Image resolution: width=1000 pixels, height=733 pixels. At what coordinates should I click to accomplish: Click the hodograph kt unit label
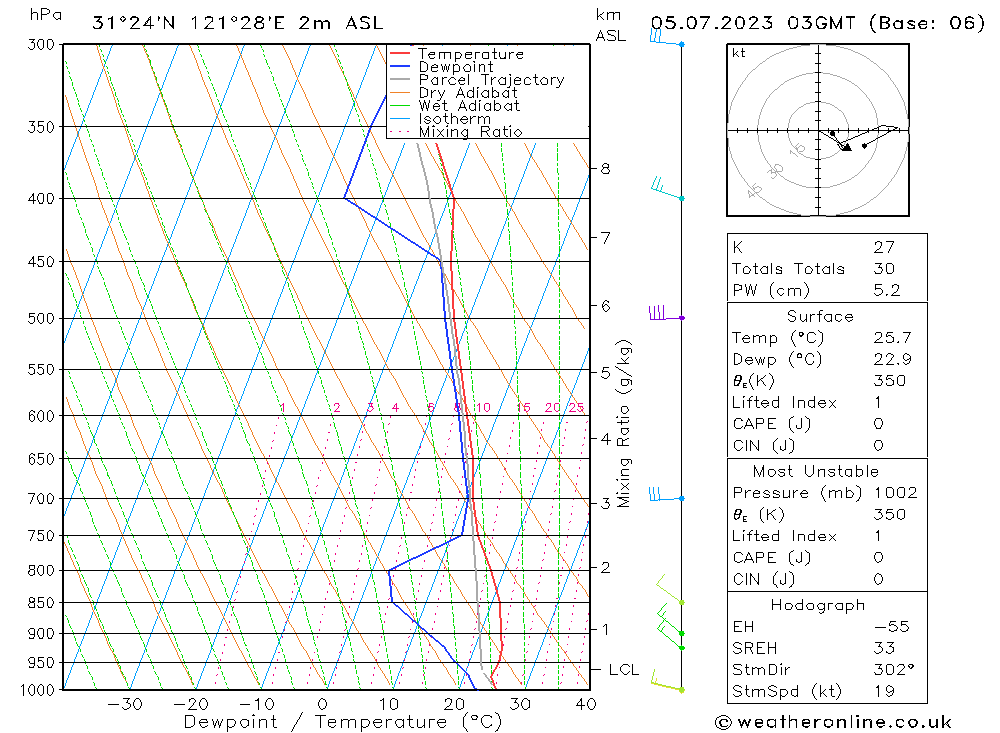click(x=739, y=53)
